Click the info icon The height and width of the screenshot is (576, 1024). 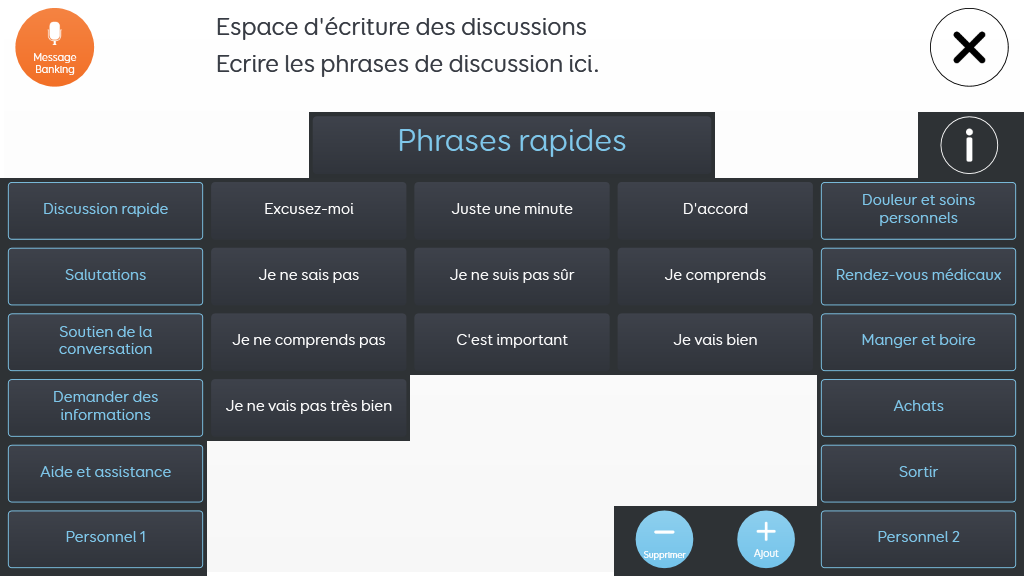tap(969, 145)
